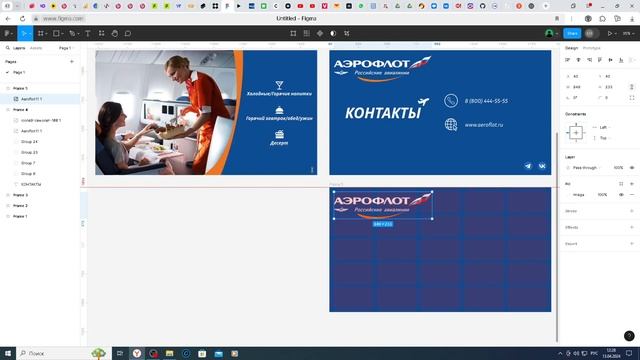Screen dimensions: 640x360
Task: Open zoom level dropdown
Action: pyautogui.click(x=628, y=33)
